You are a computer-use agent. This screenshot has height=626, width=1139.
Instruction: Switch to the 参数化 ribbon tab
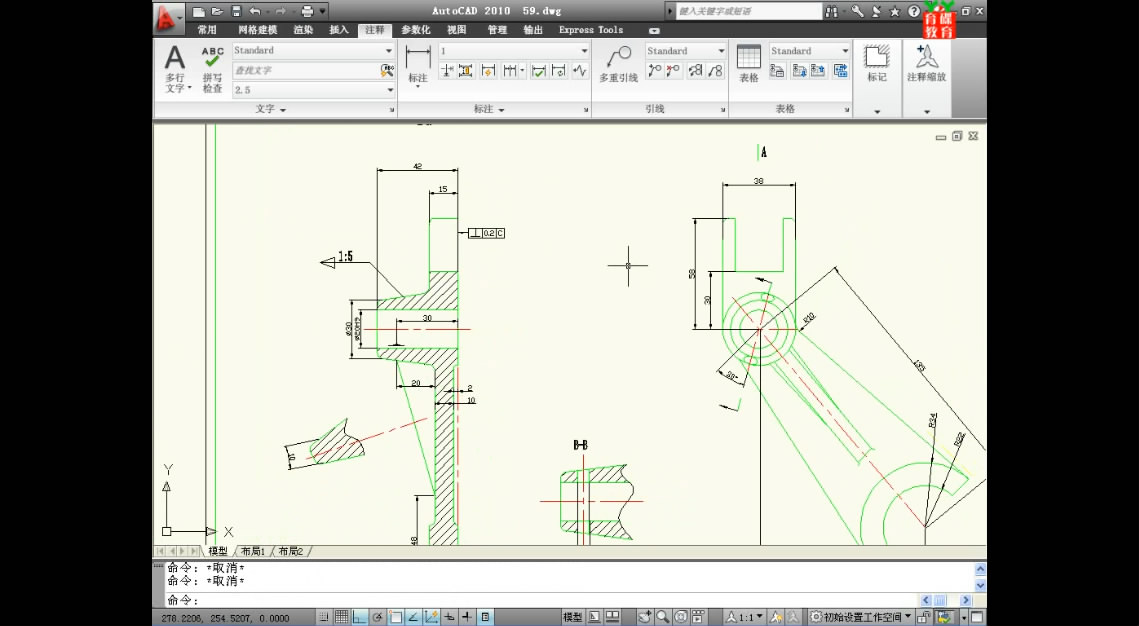tap(416, 30)
